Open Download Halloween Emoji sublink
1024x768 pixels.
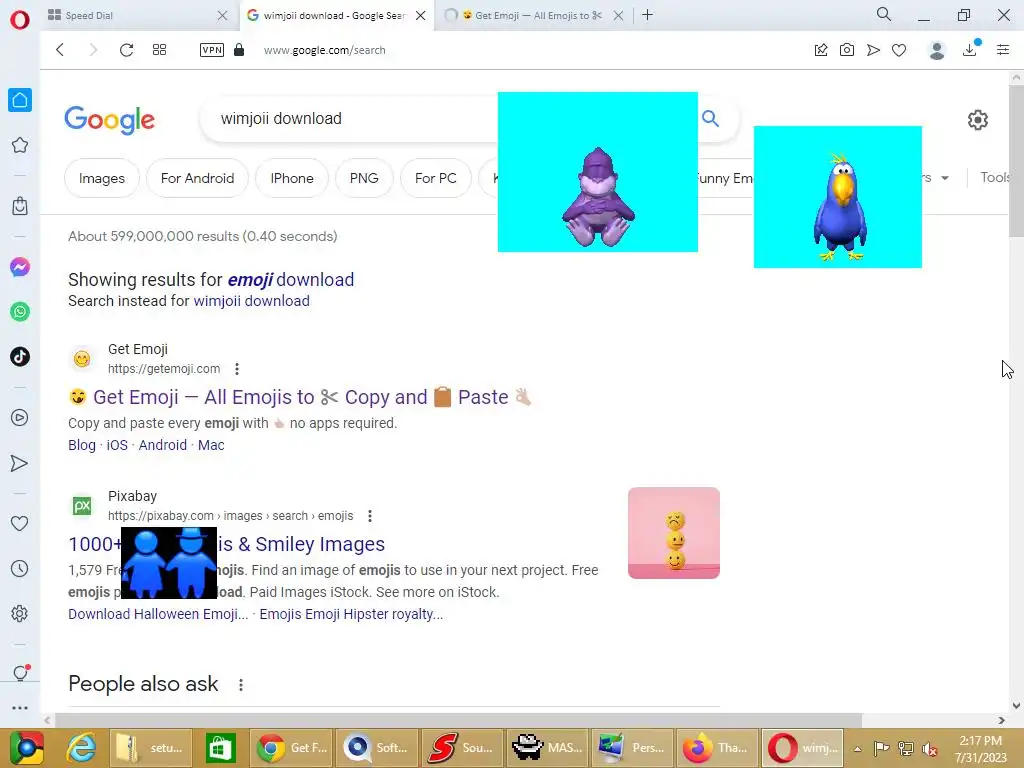[x=158, y=615]
